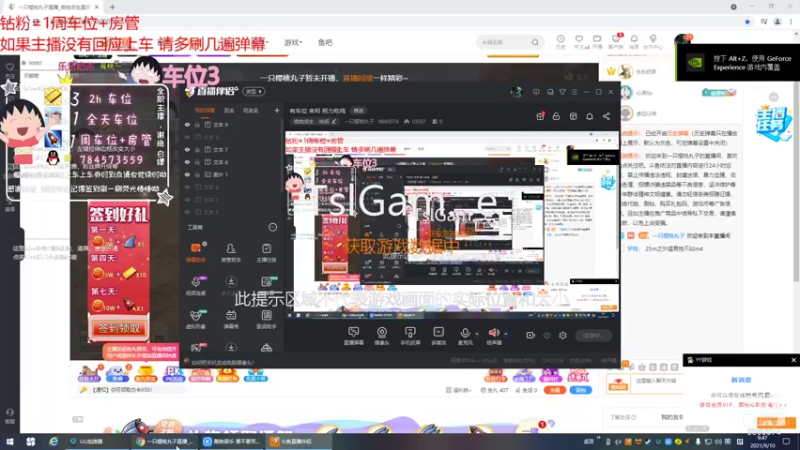Add a 直播伴音 source
800x450 pixels.
pos(354,336)
